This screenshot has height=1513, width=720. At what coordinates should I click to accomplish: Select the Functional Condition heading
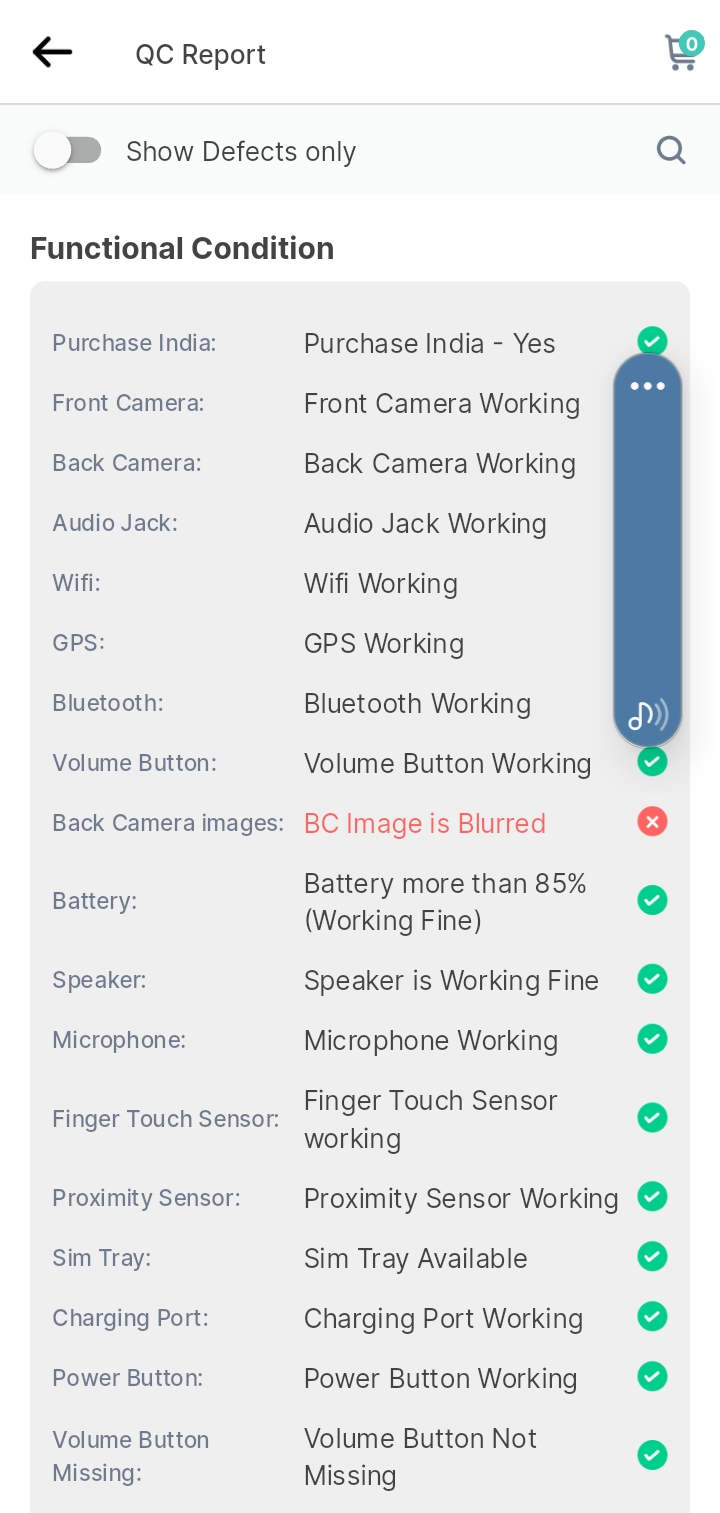[x=182, y=248]
